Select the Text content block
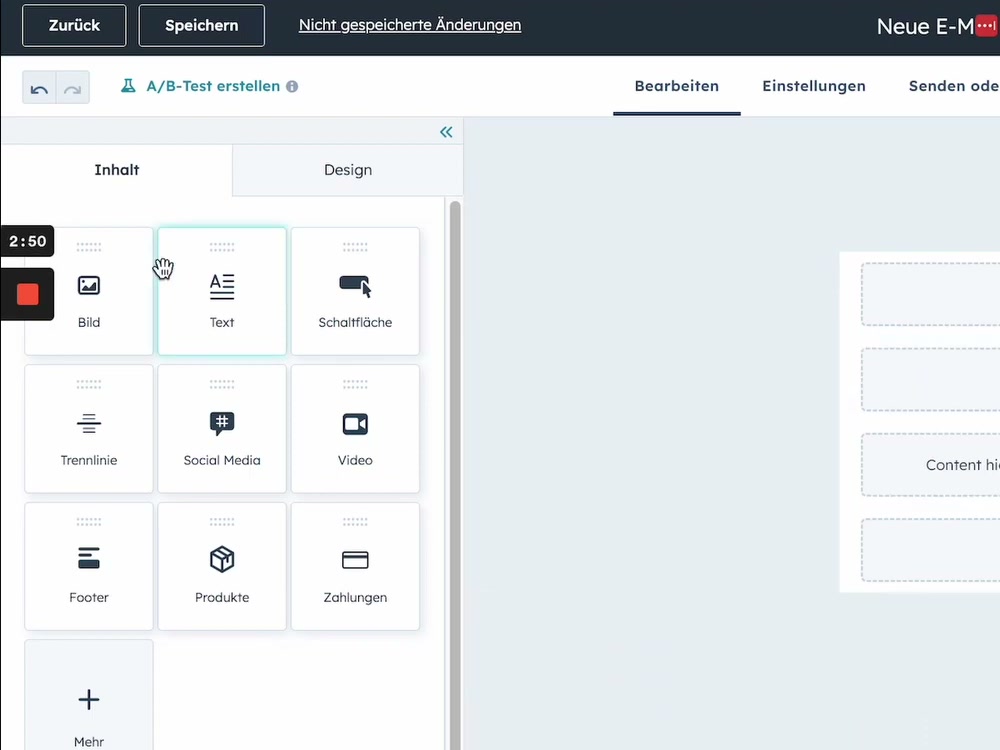The width and height of the screenshot is (1000, 750). [221, 290]
